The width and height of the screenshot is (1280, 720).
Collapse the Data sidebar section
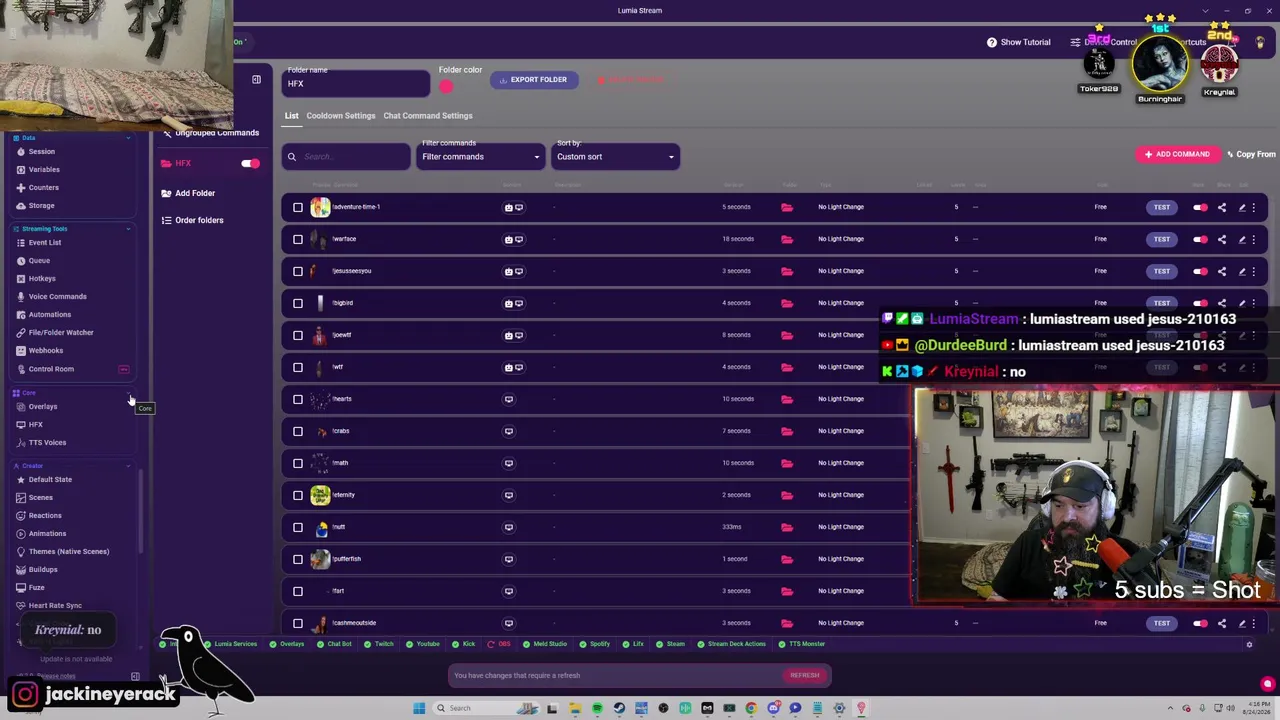pyautogui.click(x=128, y=138)
